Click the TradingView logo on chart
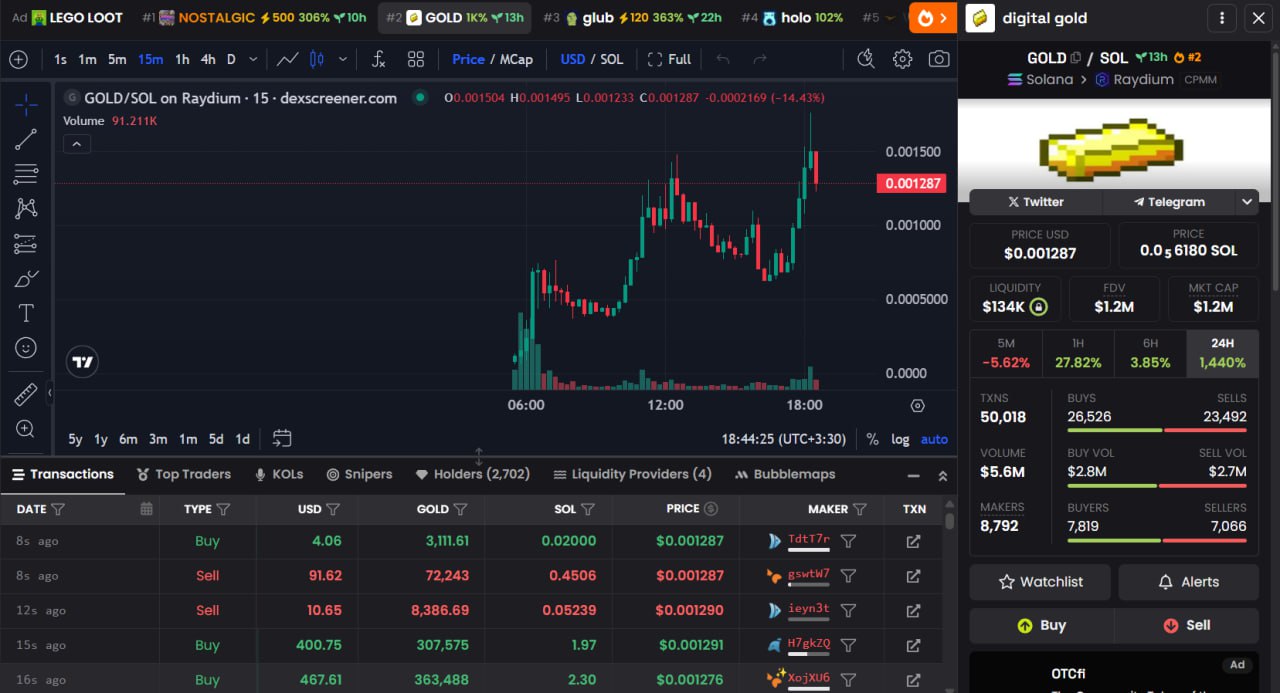Screen dimensions: 1280x693 tap(82, 362)
